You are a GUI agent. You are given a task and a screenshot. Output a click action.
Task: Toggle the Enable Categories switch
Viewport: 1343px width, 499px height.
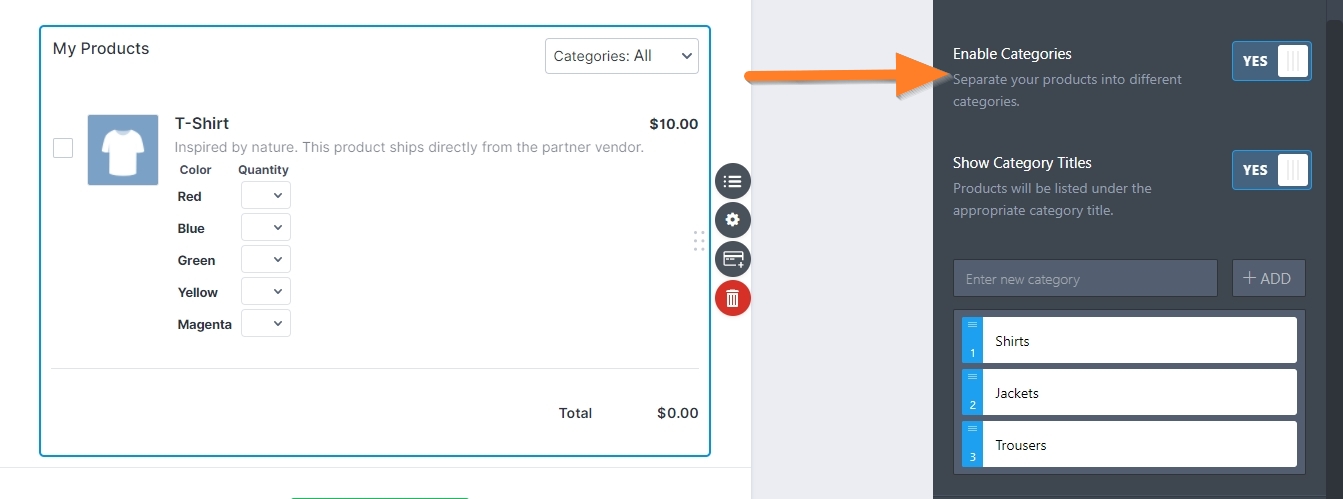(x=1271, y=61)
